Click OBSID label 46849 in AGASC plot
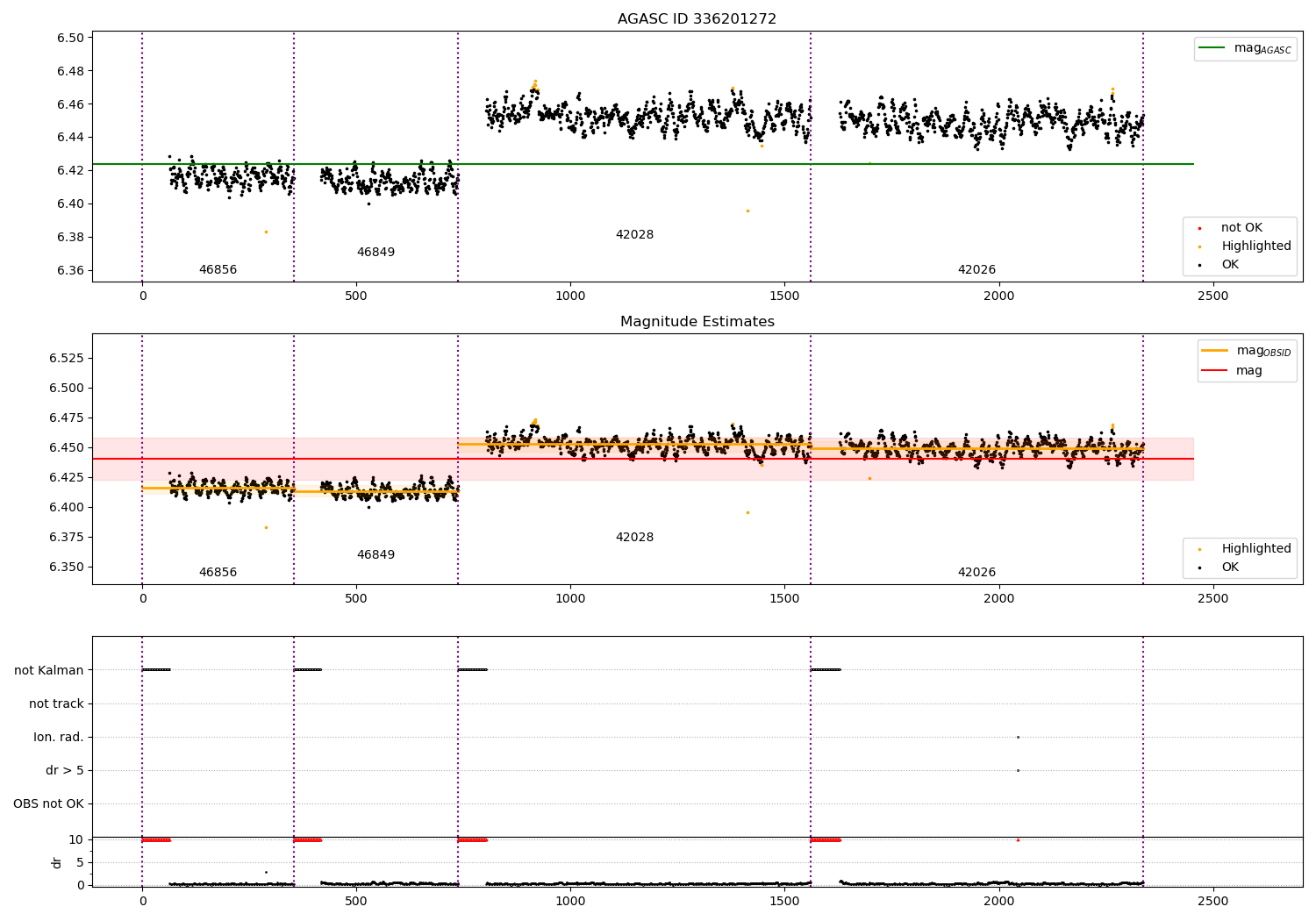This screenshot has width=1316, height=921. [x=375, y=253]
